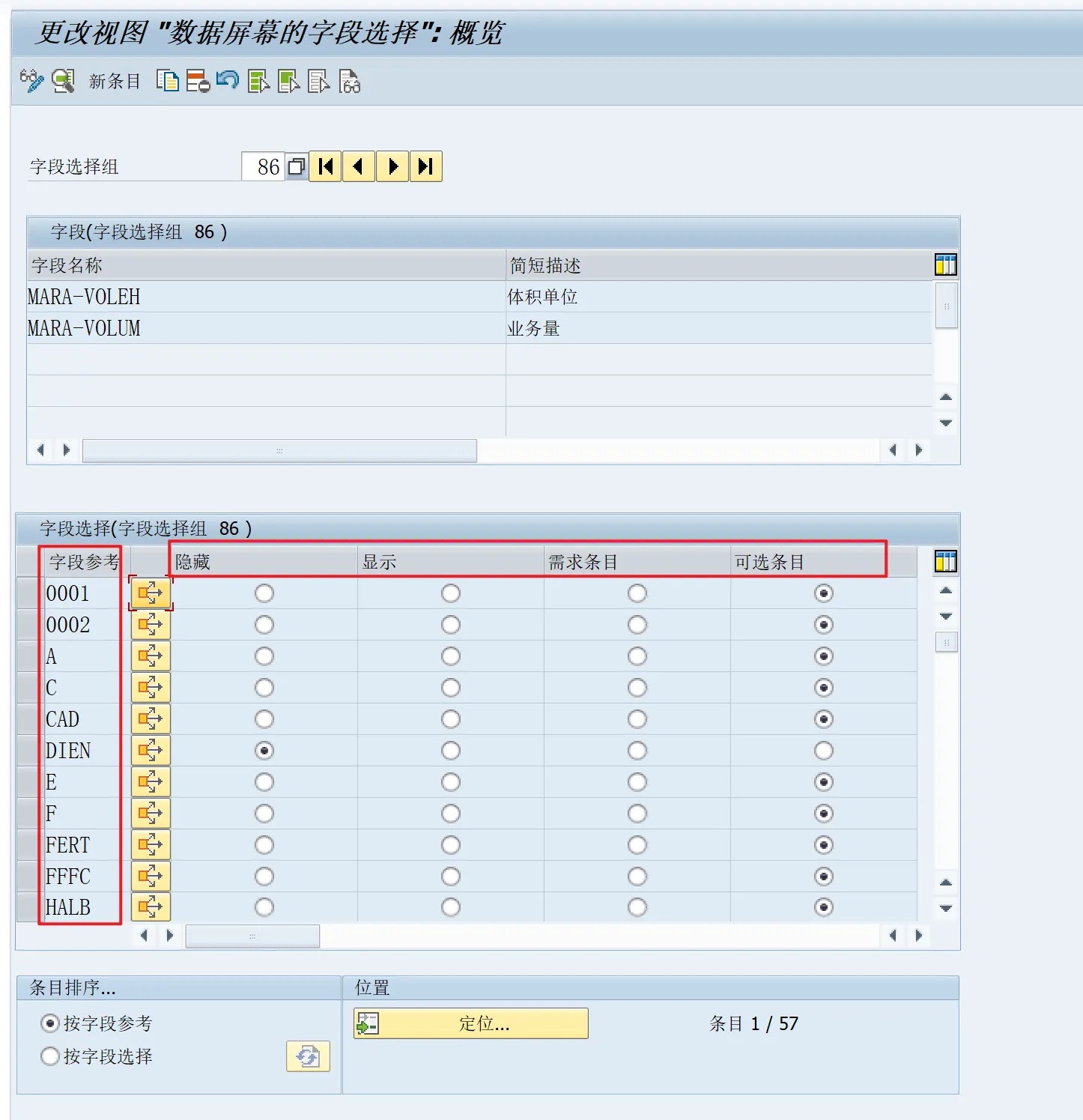Choose the 按字段选择 sort option
This screenshot has height=1120, width=1083.
click(x=50, y=1056)
